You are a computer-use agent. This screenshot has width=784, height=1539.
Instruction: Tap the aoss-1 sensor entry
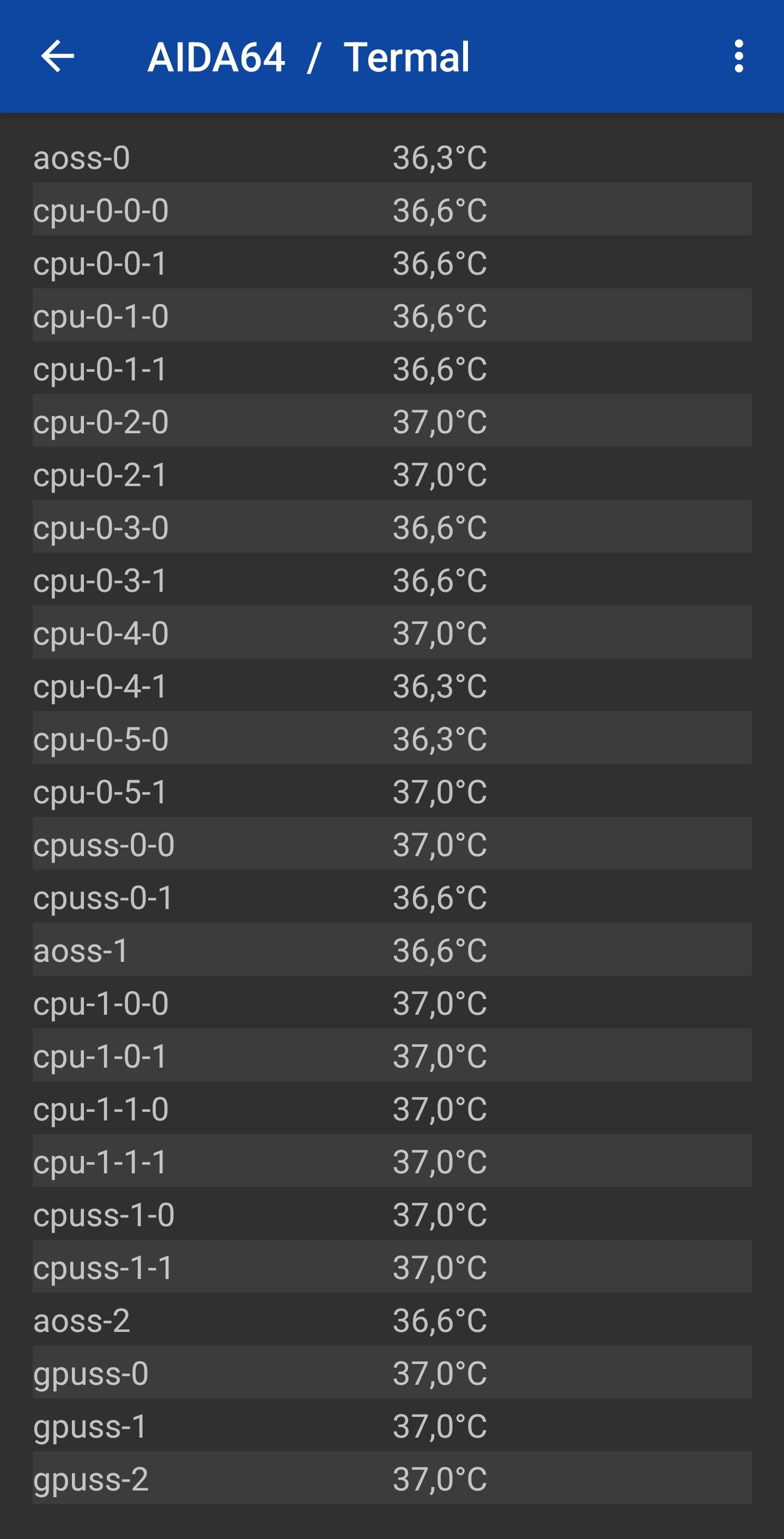coord(392,950)
